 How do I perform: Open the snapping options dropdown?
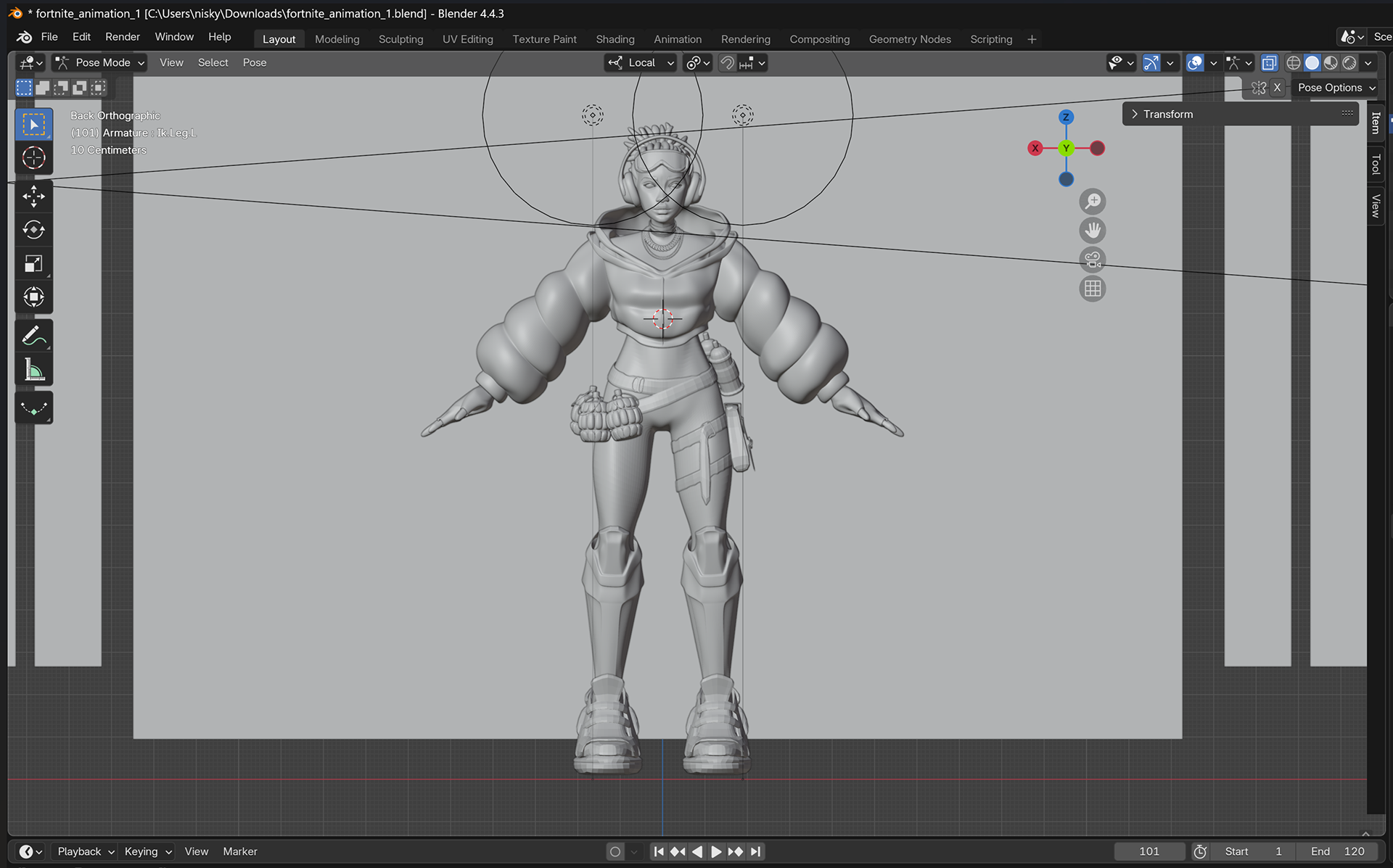[753, 63]
